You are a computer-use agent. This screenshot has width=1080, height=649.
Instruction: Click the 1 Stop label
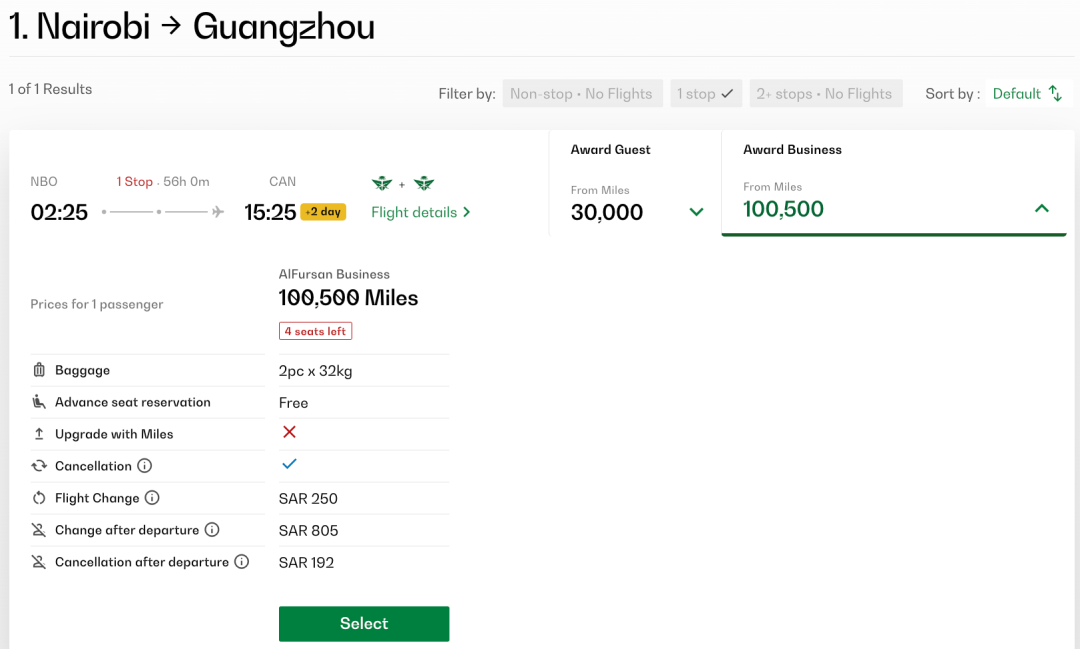point(134,181)
